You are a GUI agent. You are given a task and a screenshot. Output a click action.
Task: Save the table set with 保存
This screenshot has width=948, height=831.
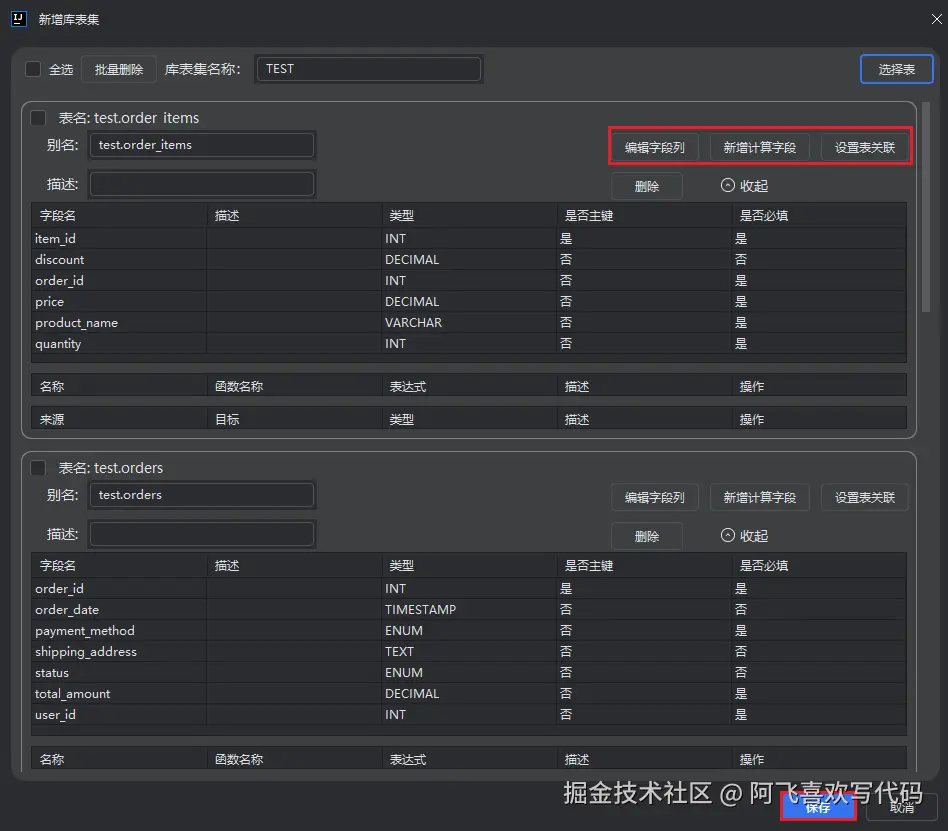tap(818, 807)
